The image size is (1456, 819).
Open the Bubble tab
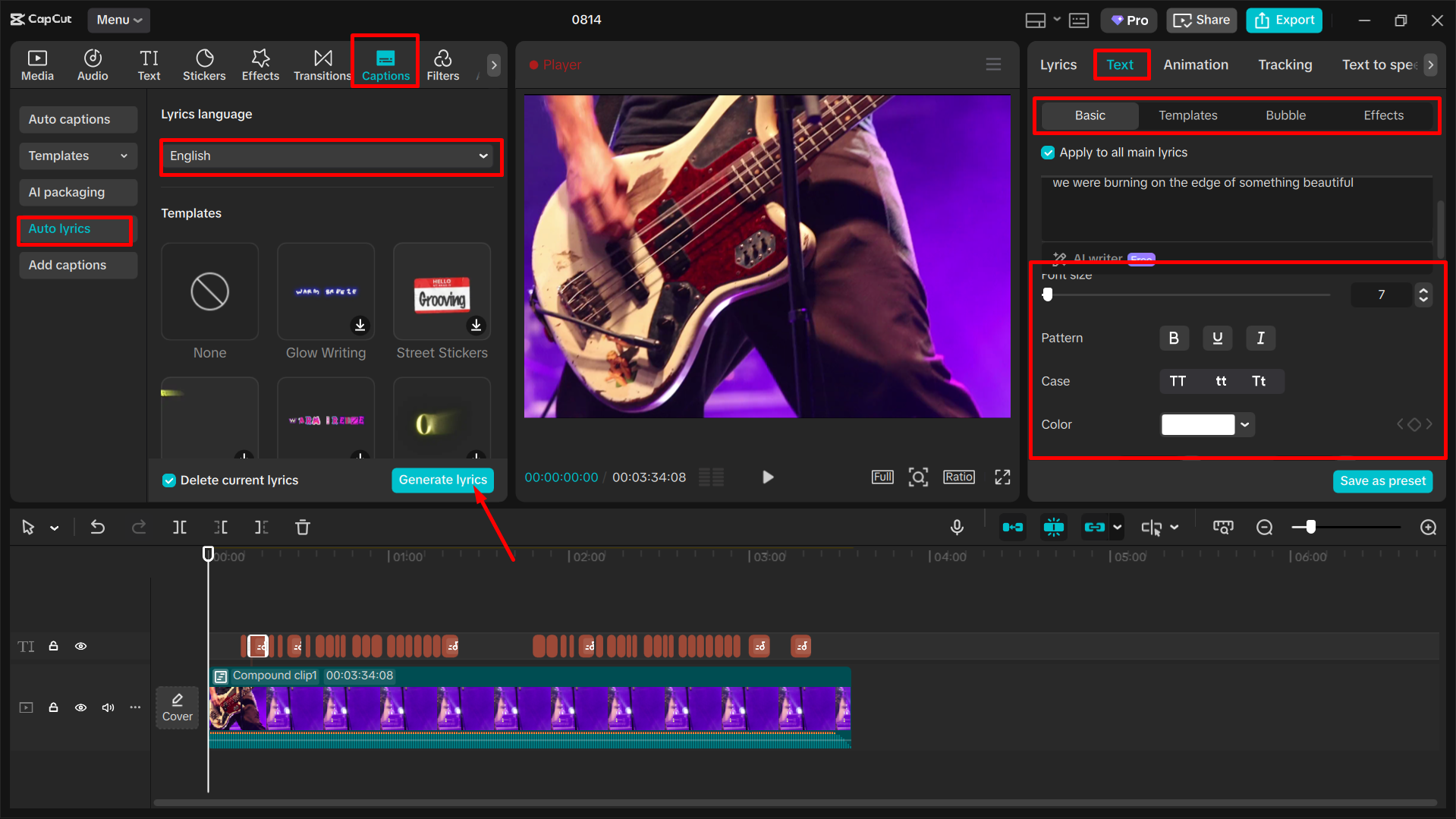1285,115
